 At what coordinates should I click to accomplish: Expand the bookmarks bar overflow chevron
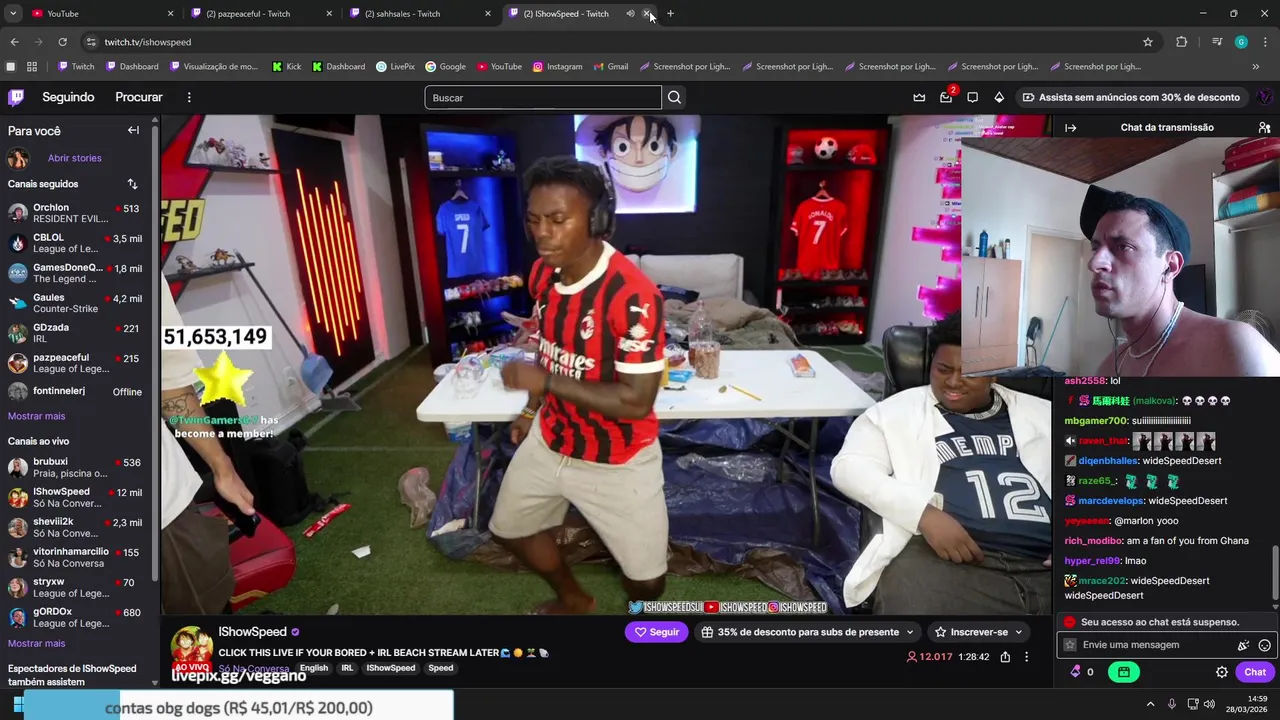(x=1256, y=67)
